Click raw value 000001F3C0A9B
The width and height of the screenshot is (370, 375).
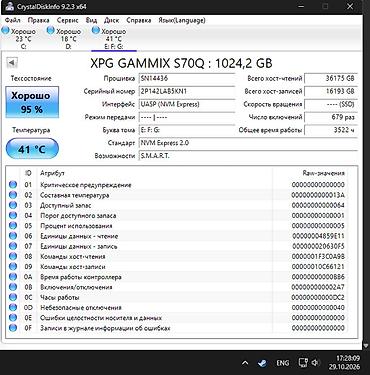(318, 256)
